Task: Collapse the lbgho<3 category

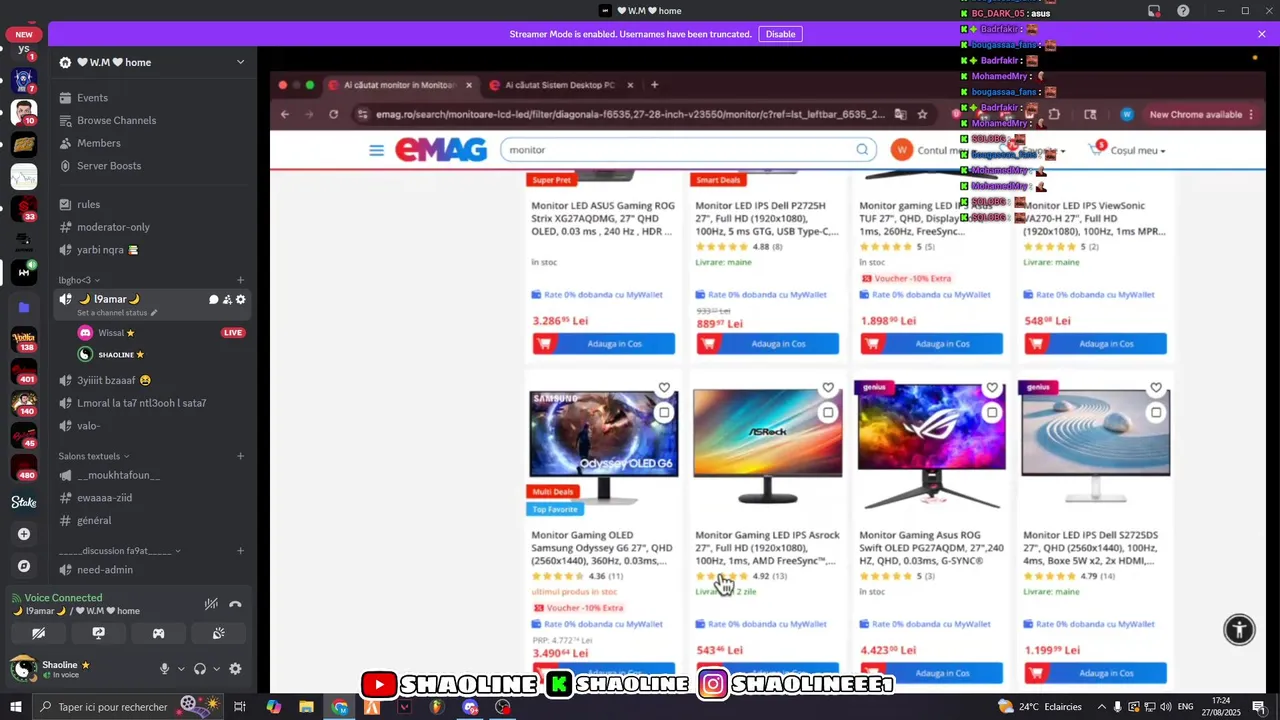Action: coord(79,280)
